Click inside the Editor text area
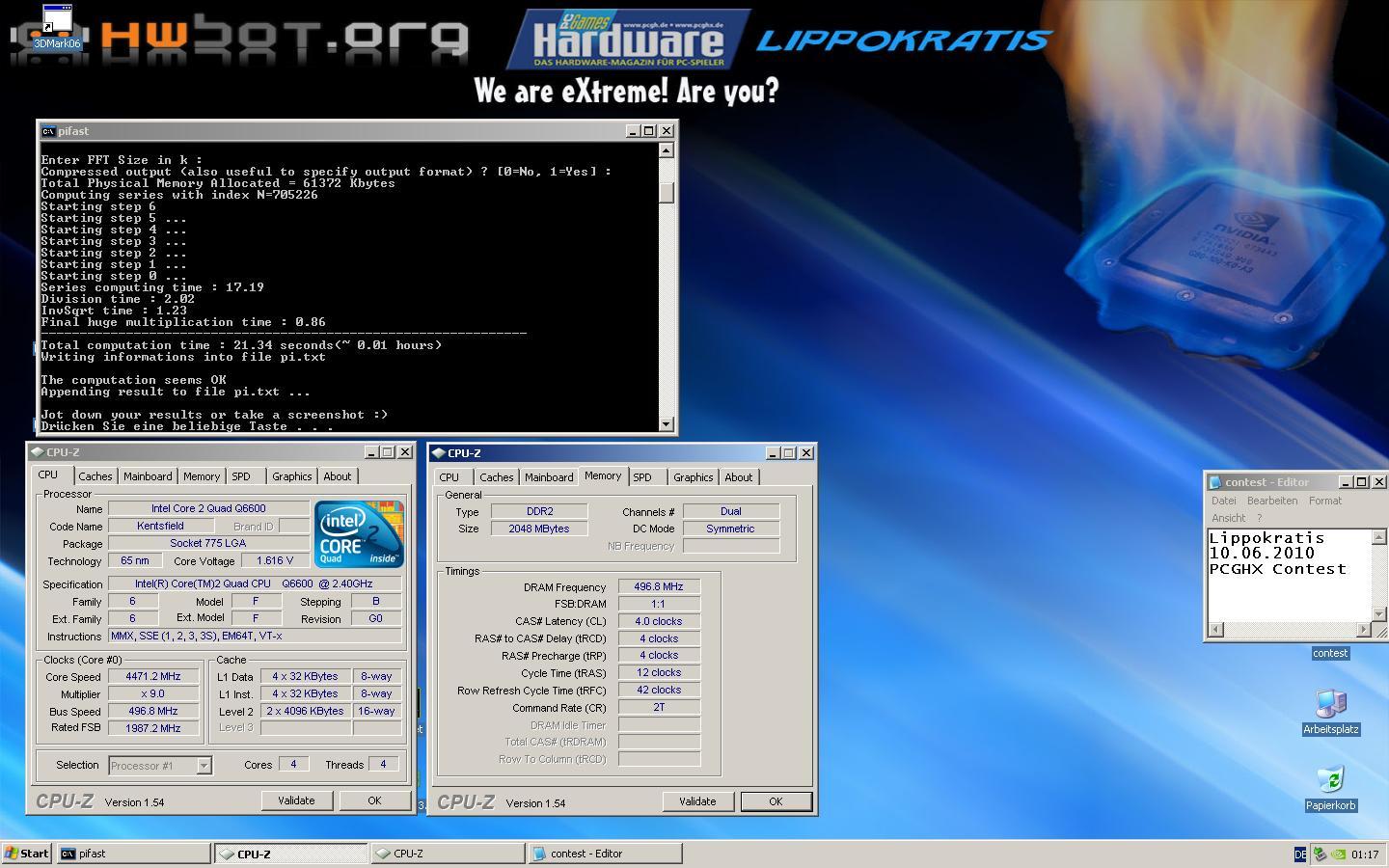Viewport: 1389px width, 868px height. (x=1289, y=576)
